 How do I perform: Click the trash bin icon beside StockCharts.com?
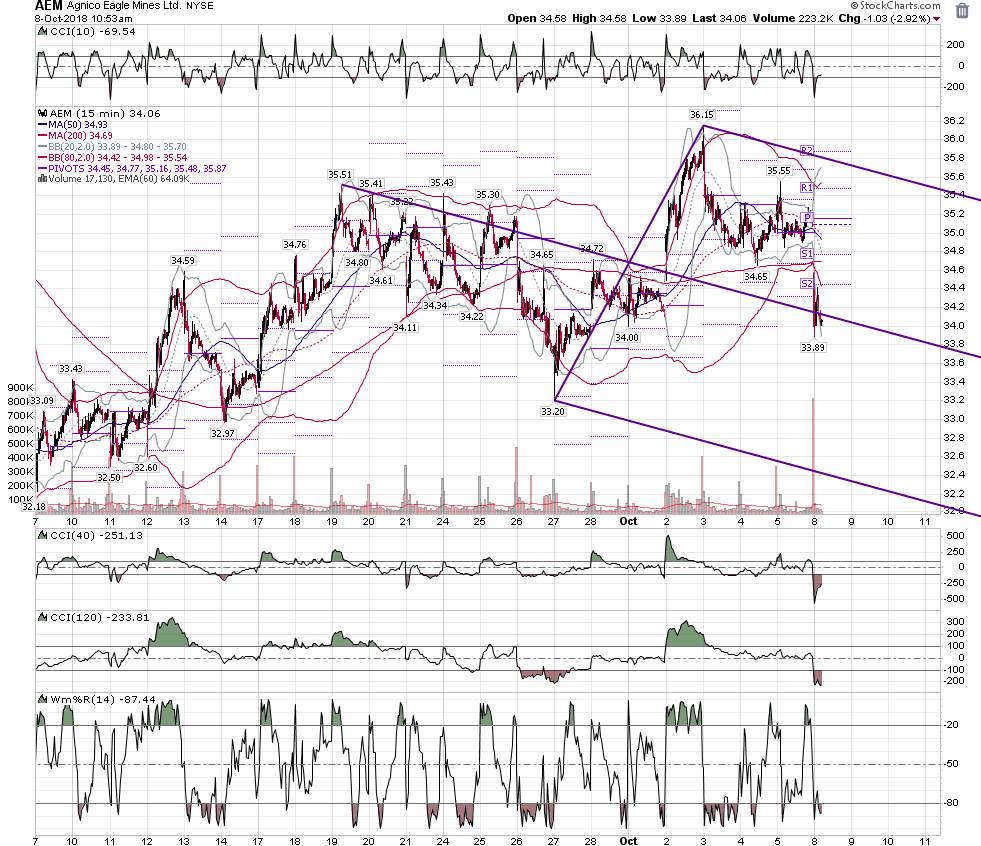tap(962, 12)
